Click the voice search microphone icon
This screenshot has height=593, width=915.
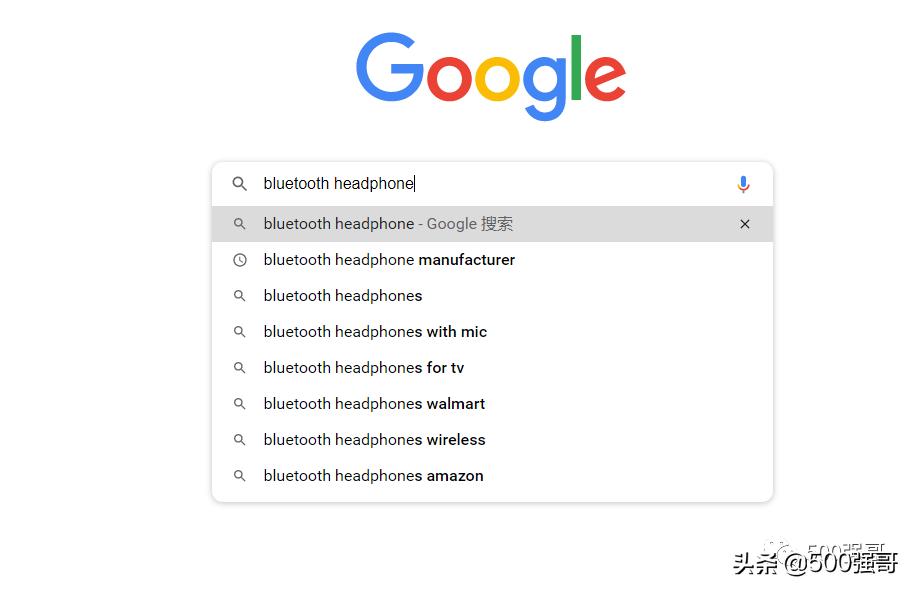(x=743, y=184)
